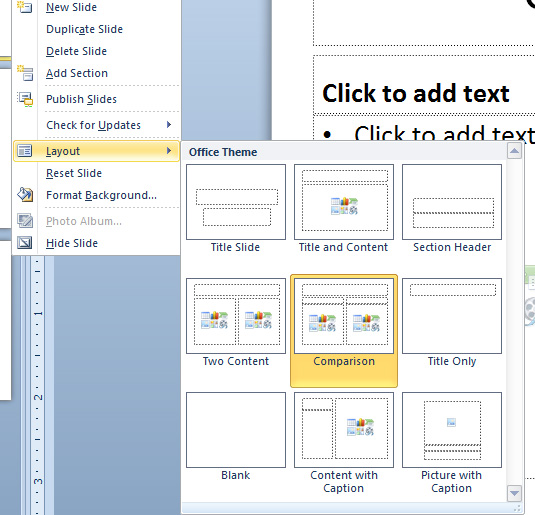
Task: Click the layout gallery scroll down arrow
Action: point(514,493)
